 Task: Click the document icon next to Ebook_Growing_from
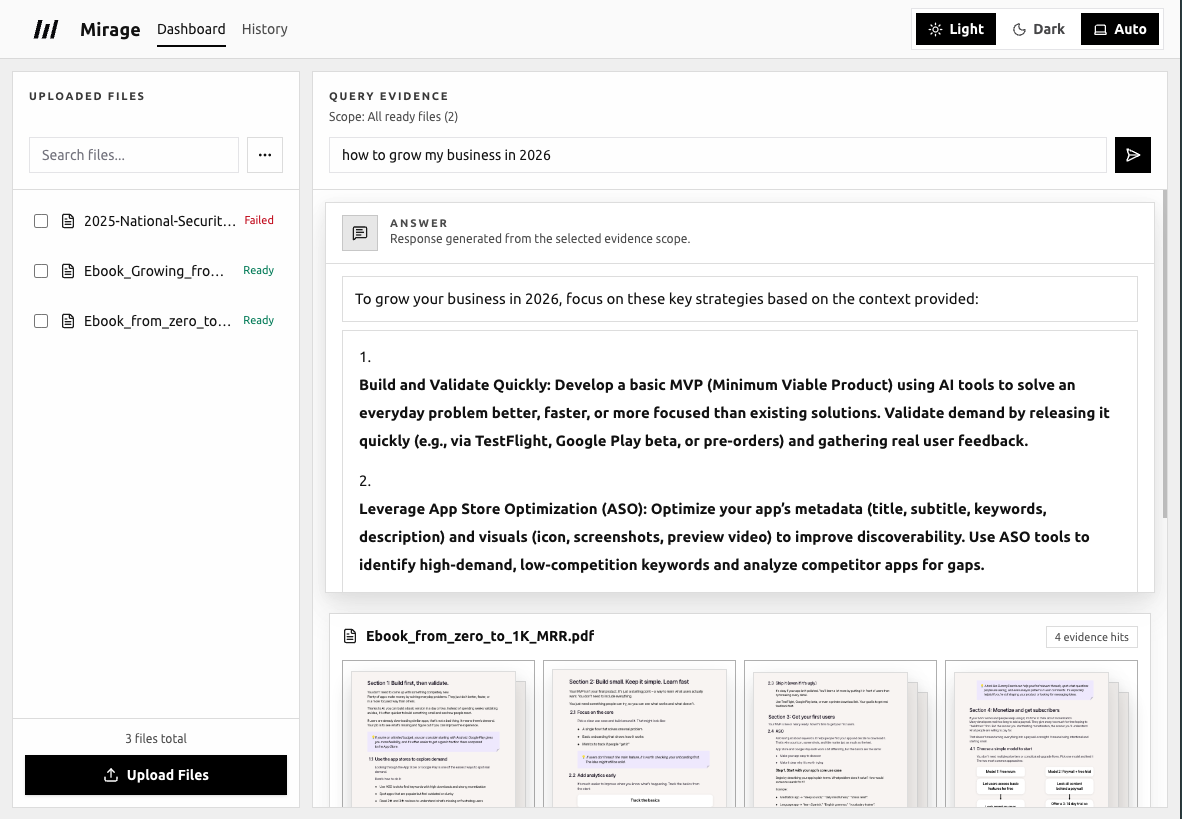click(68, 271)
